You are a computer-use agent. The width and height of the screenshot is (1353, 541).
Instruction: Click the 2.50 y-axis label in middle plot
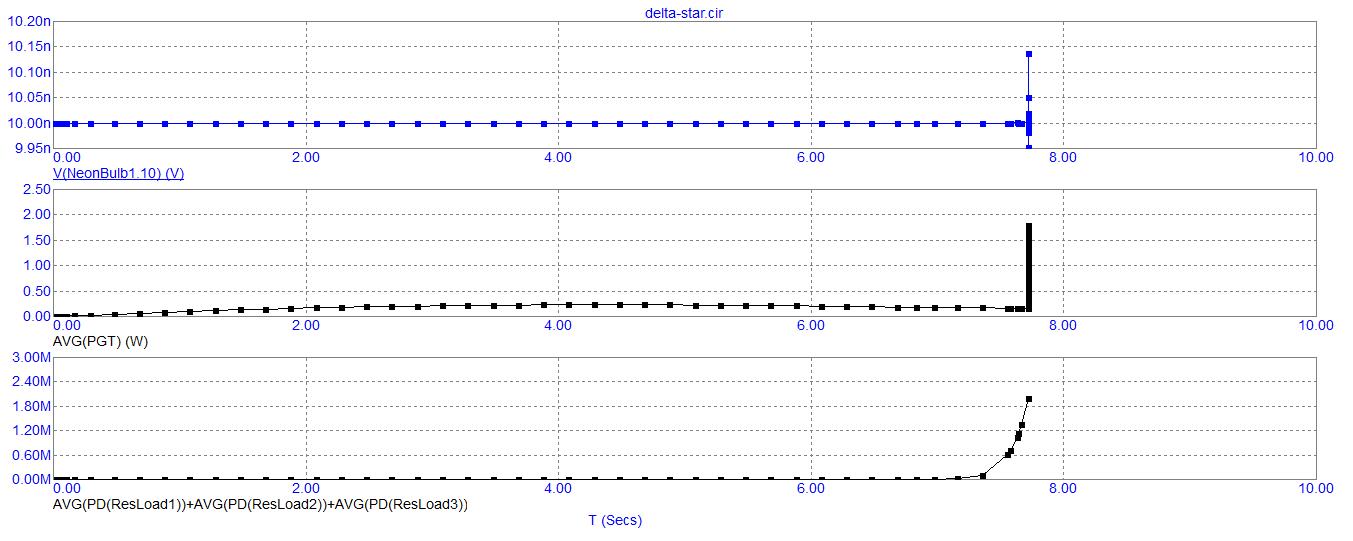(x=35, y=189)
